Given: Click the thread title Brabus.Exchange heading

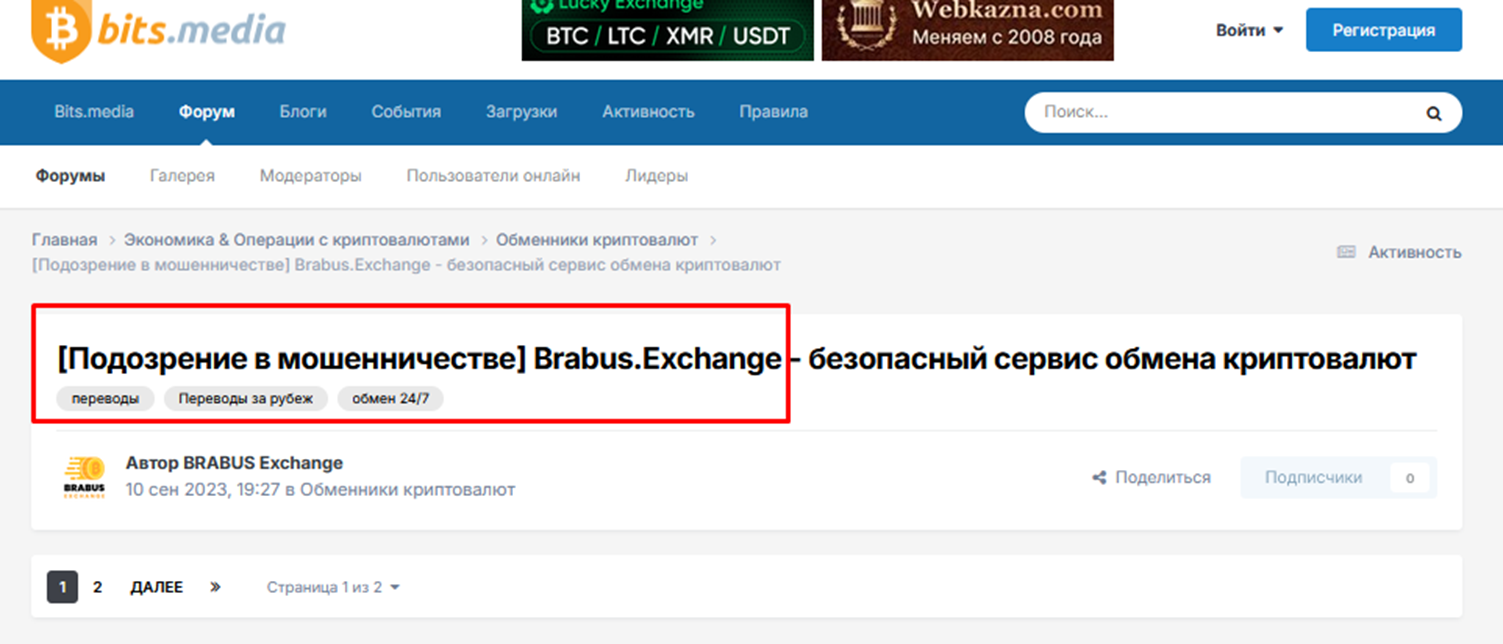Looking at the screenshot, I should [737, 358].
